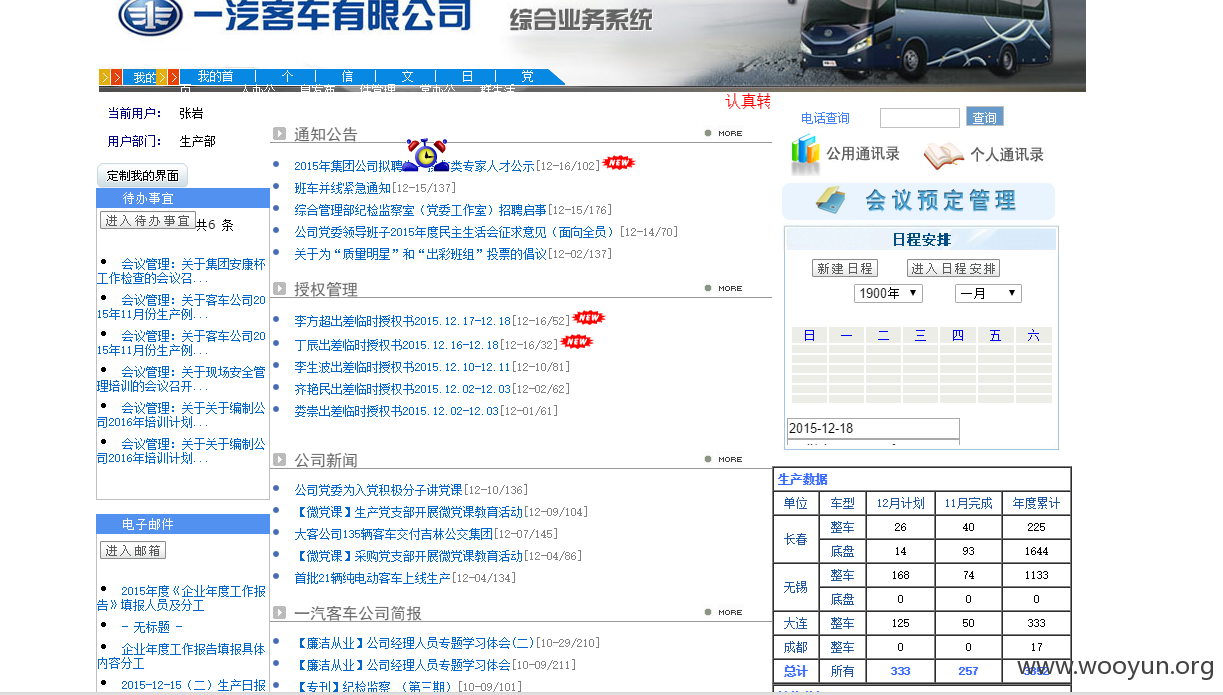
Task: Open notice 公司党委领导班子2015年度民主生活会征求意见
Action: pyautogui.click(x=456, y=232)
